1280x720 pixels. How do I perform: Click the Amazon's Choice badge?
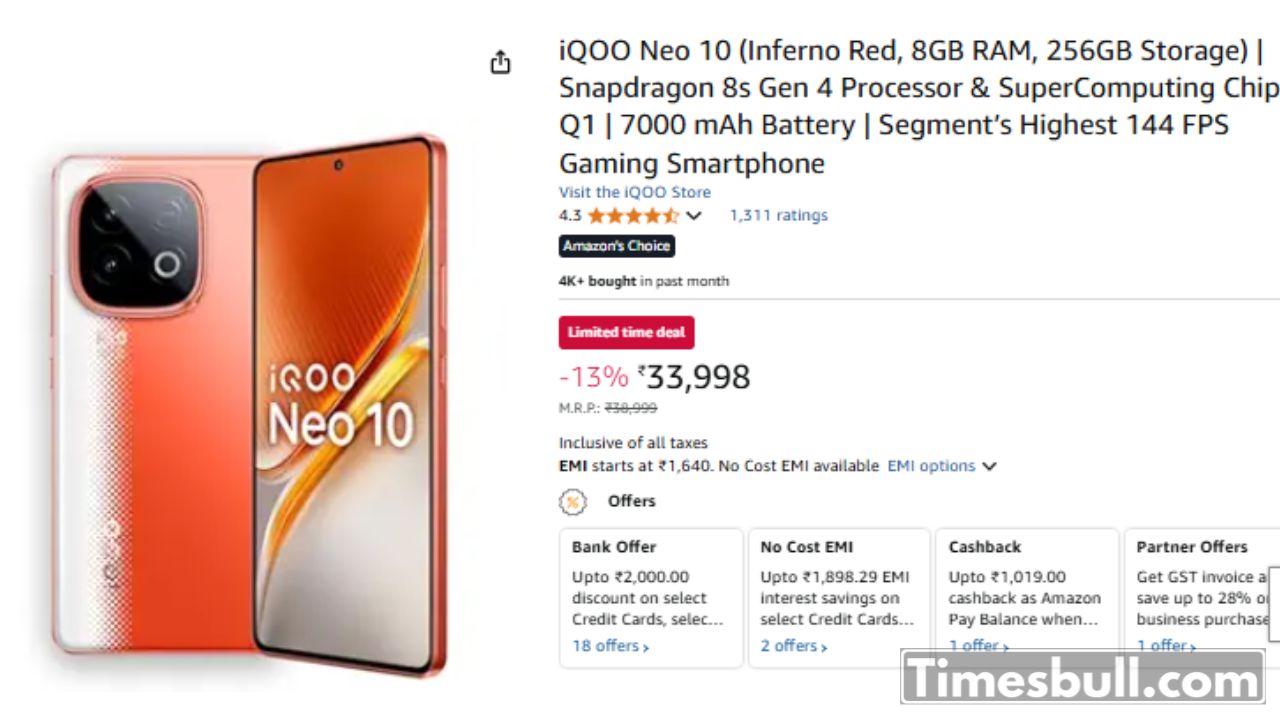pyautogui.click(x=617, y=246)
